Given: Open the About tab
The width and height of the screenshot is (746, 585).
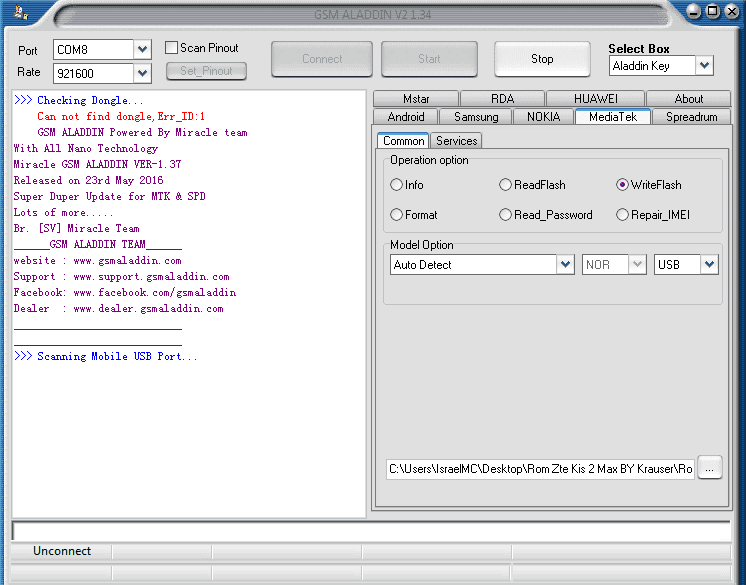Looking at the screenshot, I should [688, 98].
